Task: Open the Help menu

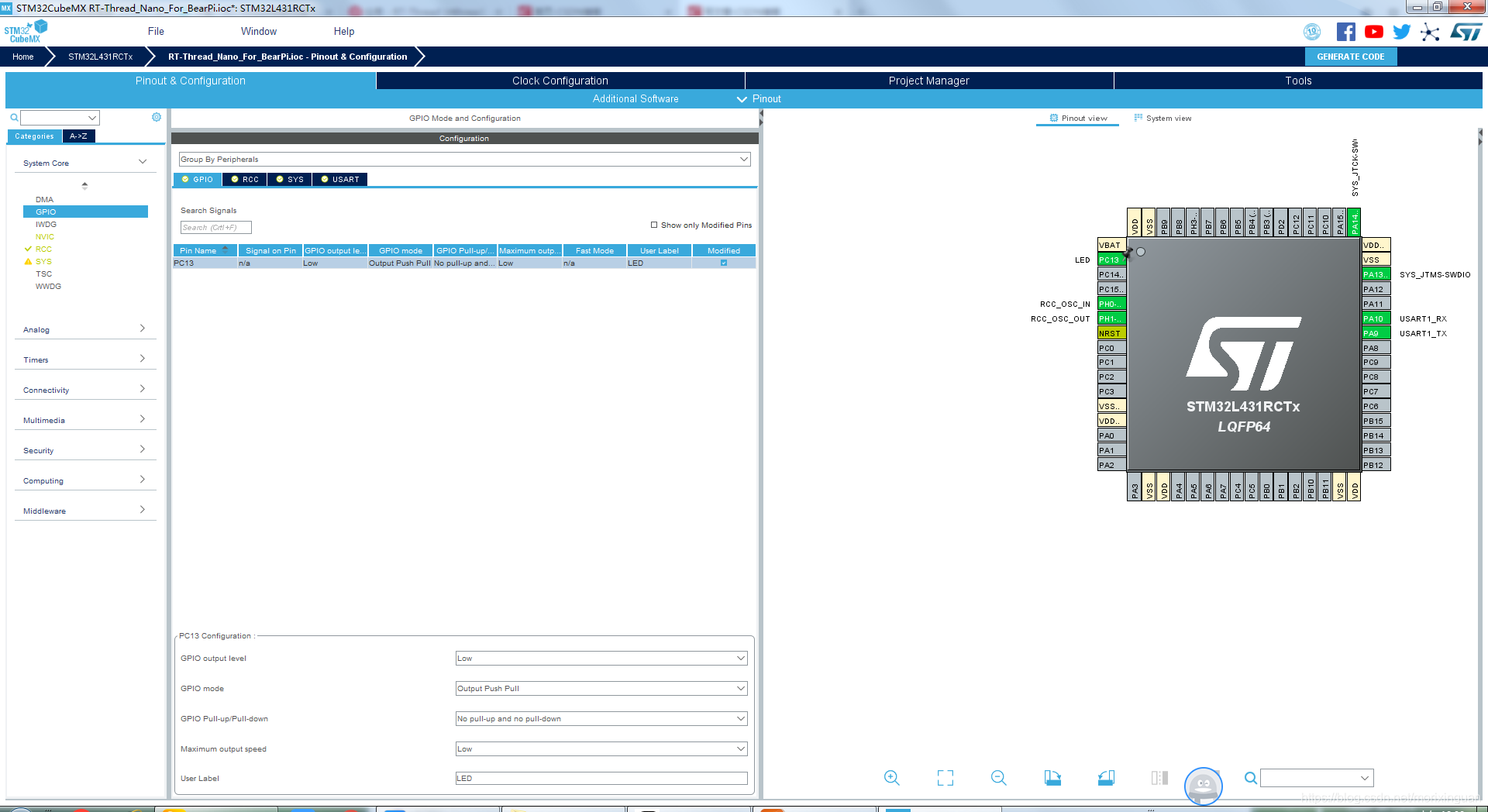Action: pos(344,31)
